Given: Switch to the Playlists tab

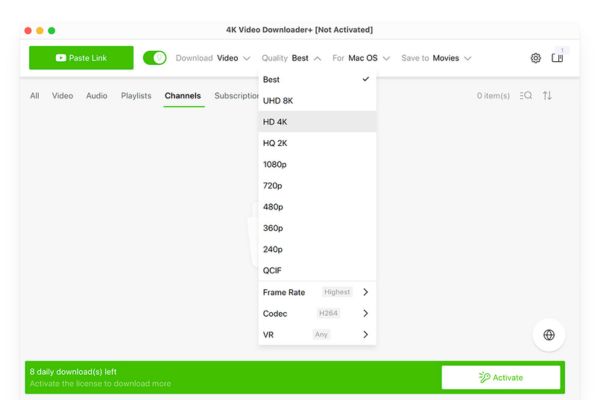Looking at the screenshot, I should [136, 96].
